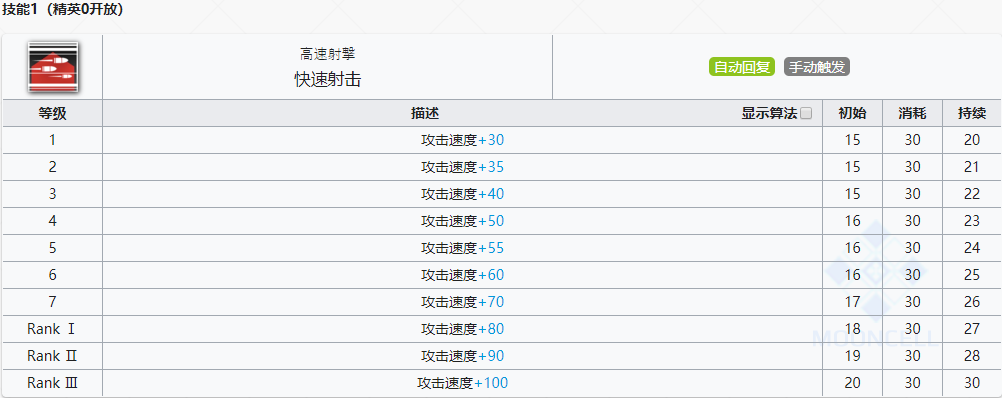This screenshot has width=1002, height=398.
Task: Click the red 快速射击 skill icon
Action: pos(52,66)
